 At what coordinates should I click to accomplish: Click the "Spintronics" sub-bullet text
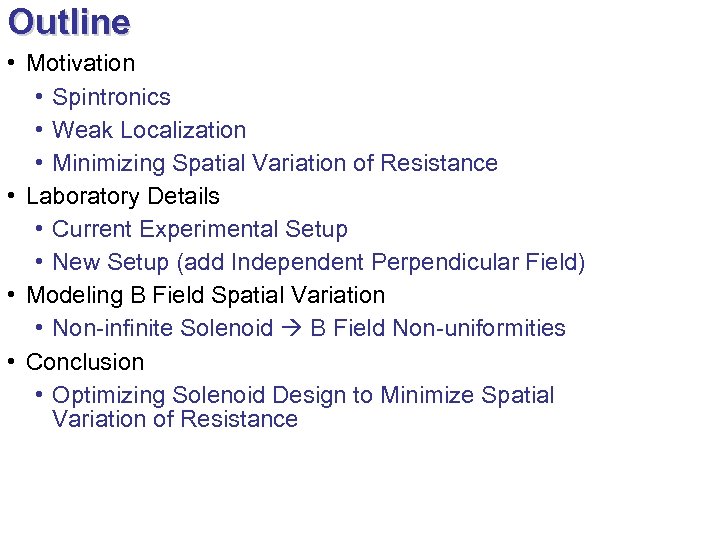[111, 97]
